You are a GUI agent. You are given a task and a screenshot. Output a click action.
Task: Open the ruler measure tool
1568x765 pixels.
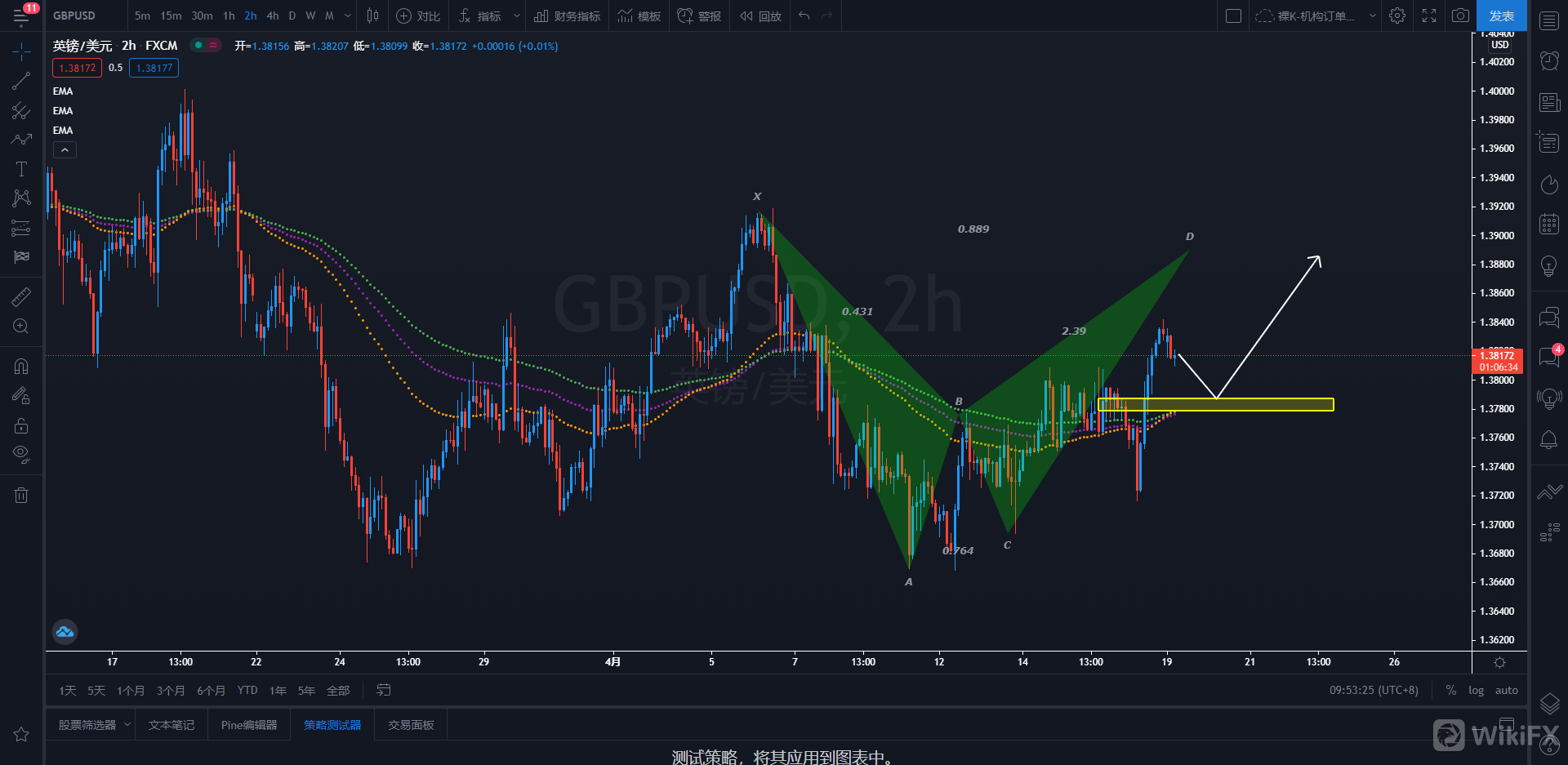(21, 297)
